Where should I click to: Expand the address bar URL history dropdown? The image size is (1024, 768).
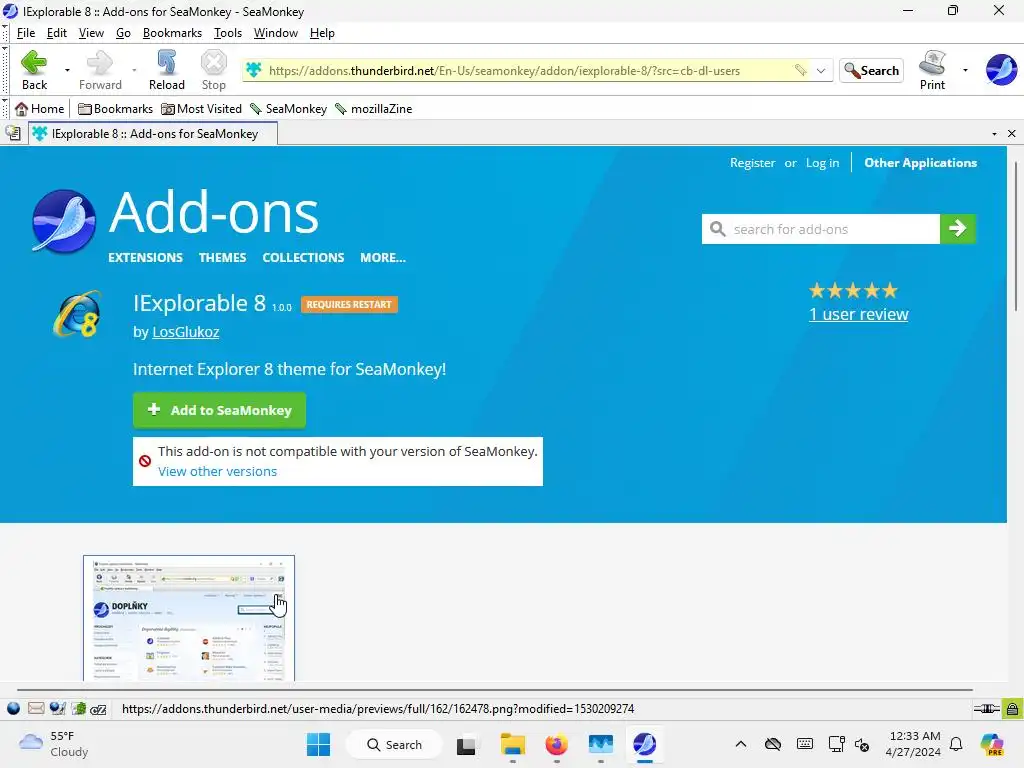coord(821,70)
